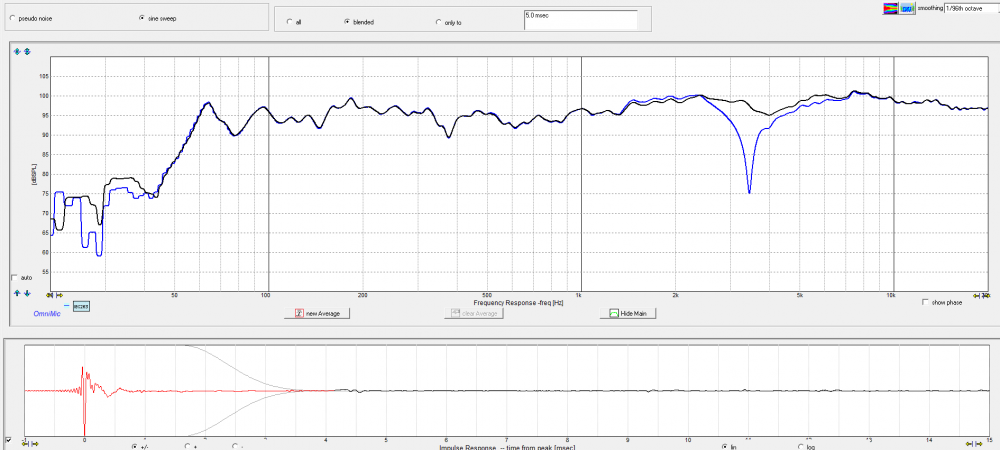Select the 'only to' radio option
1000x450 pixels.
click(438, 21)
